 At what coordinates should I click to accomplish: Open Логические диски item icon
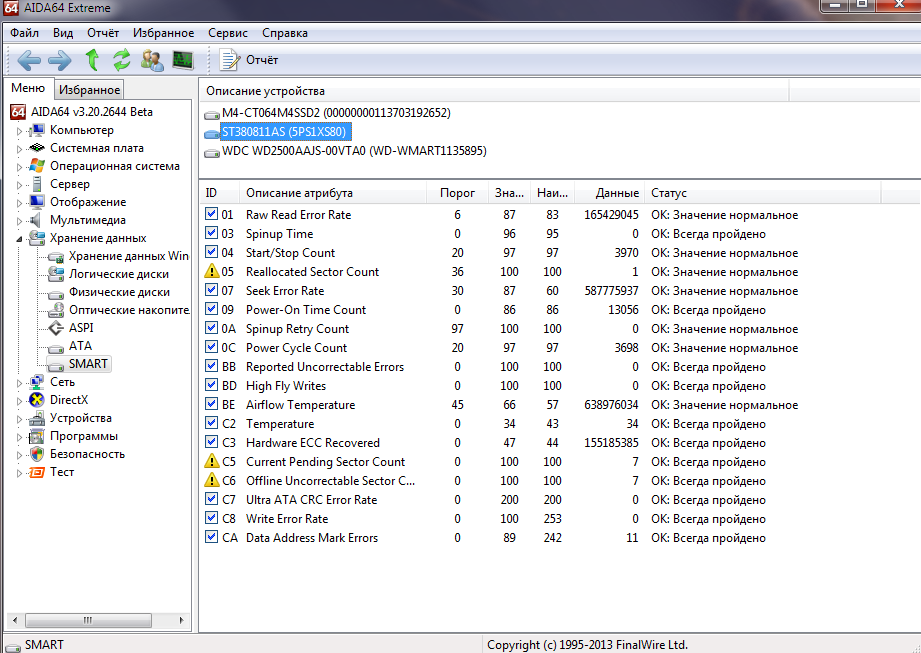[56, 274]
